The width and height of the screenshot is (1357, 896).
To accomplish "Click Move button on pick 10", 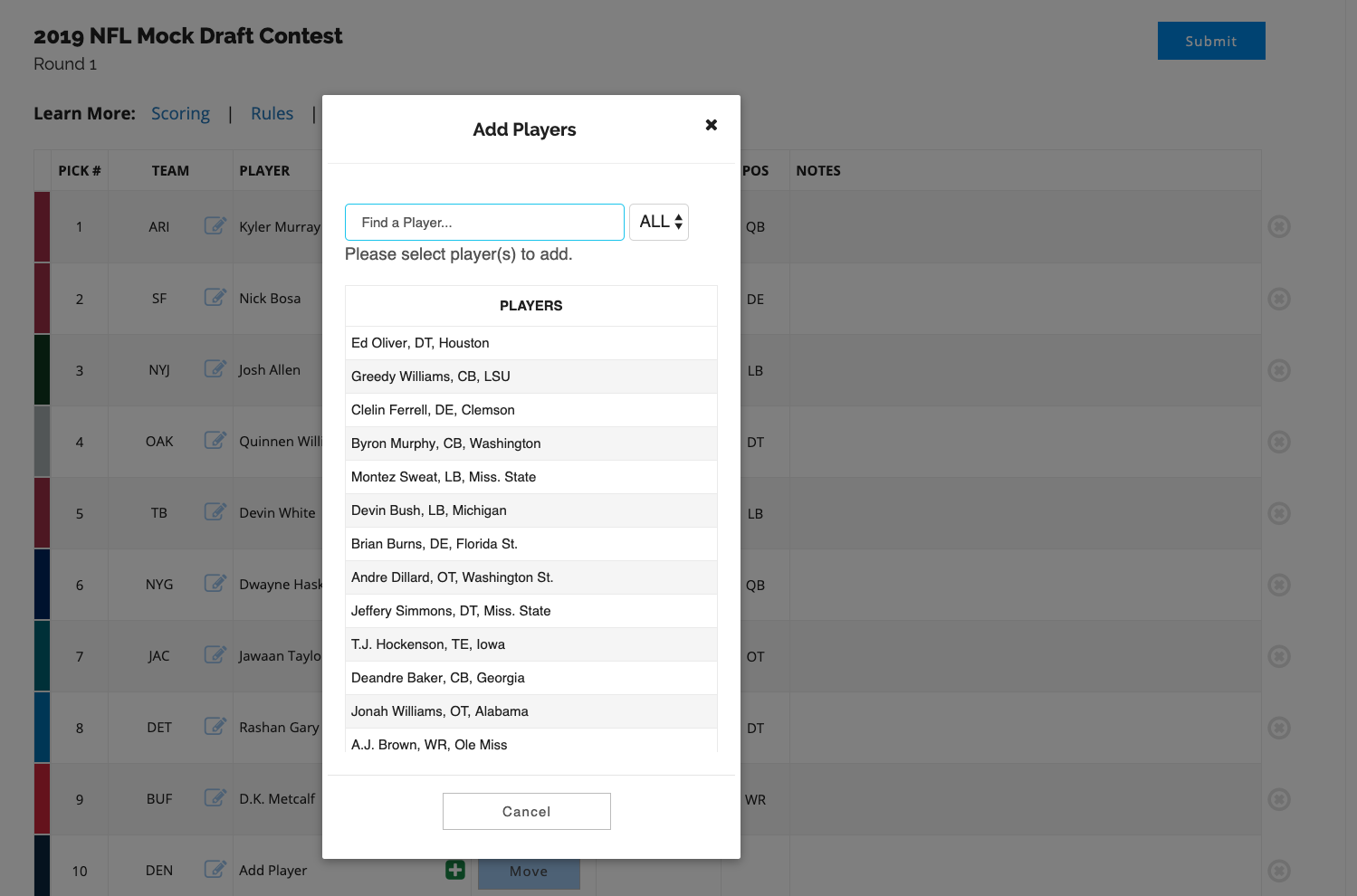I will click(x=529, y=872).
